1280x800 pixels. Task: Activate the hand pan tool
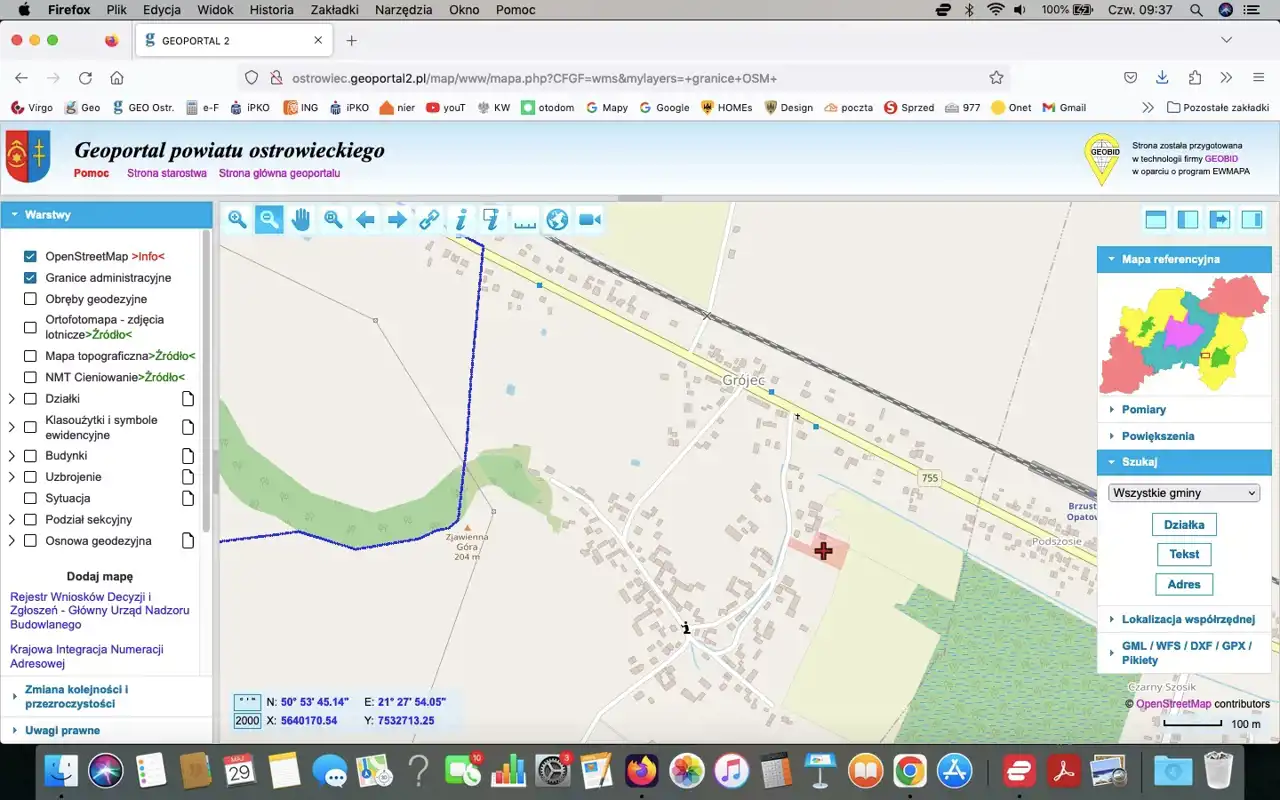pyautogui.click(x=301, y=220)
